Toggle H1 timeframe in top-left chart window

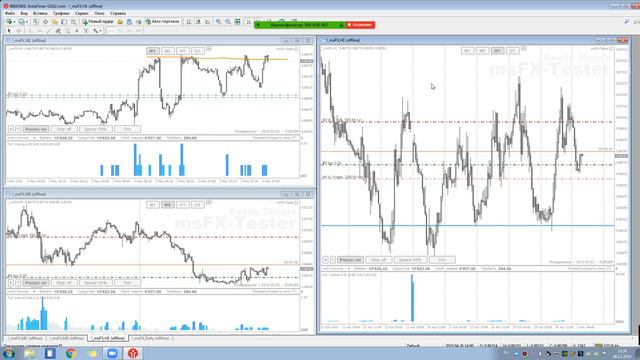click(183, 51)
